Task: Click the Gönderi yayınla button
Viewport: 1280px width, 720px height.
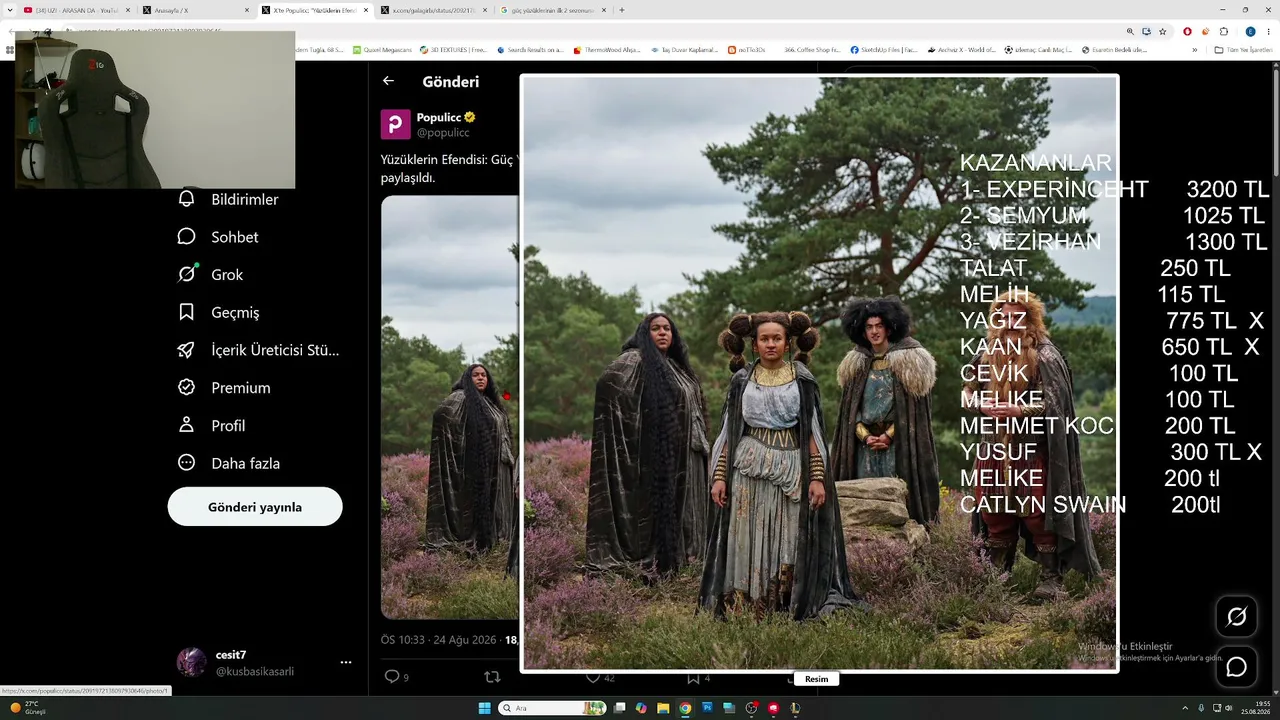Action: 255,507
